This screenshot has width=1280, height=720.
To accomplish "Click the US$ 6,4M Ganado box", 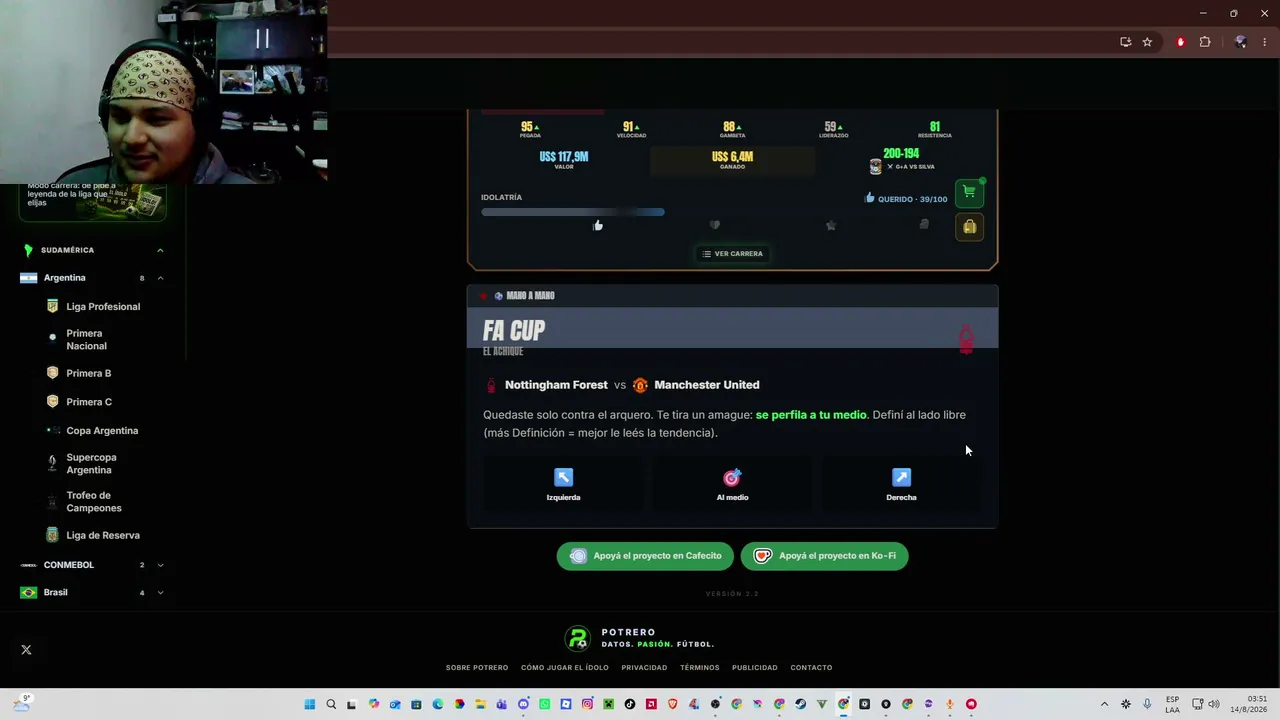I will tap(732, 160).
